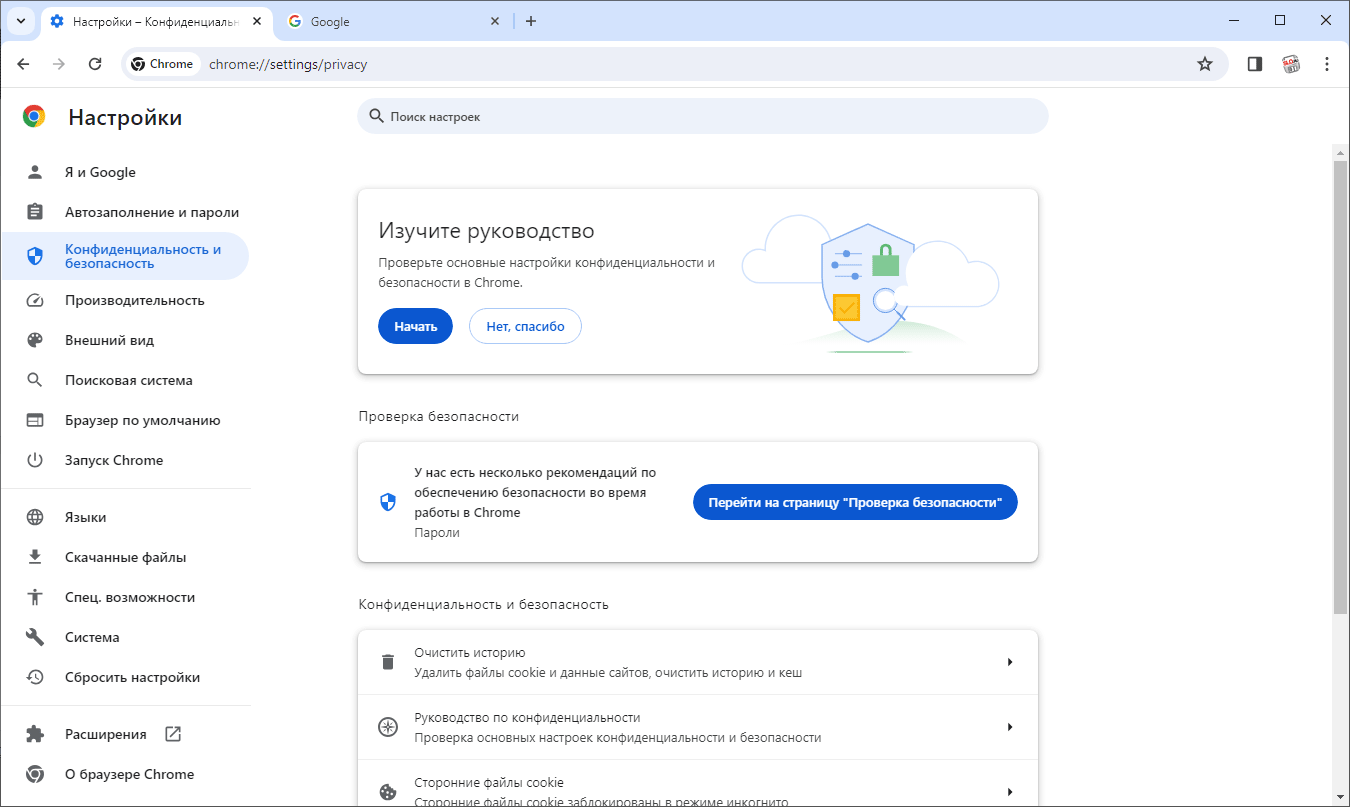Open the tab search dropdown arrow
The image size is (1350, 807).
(x=20, y=21)
